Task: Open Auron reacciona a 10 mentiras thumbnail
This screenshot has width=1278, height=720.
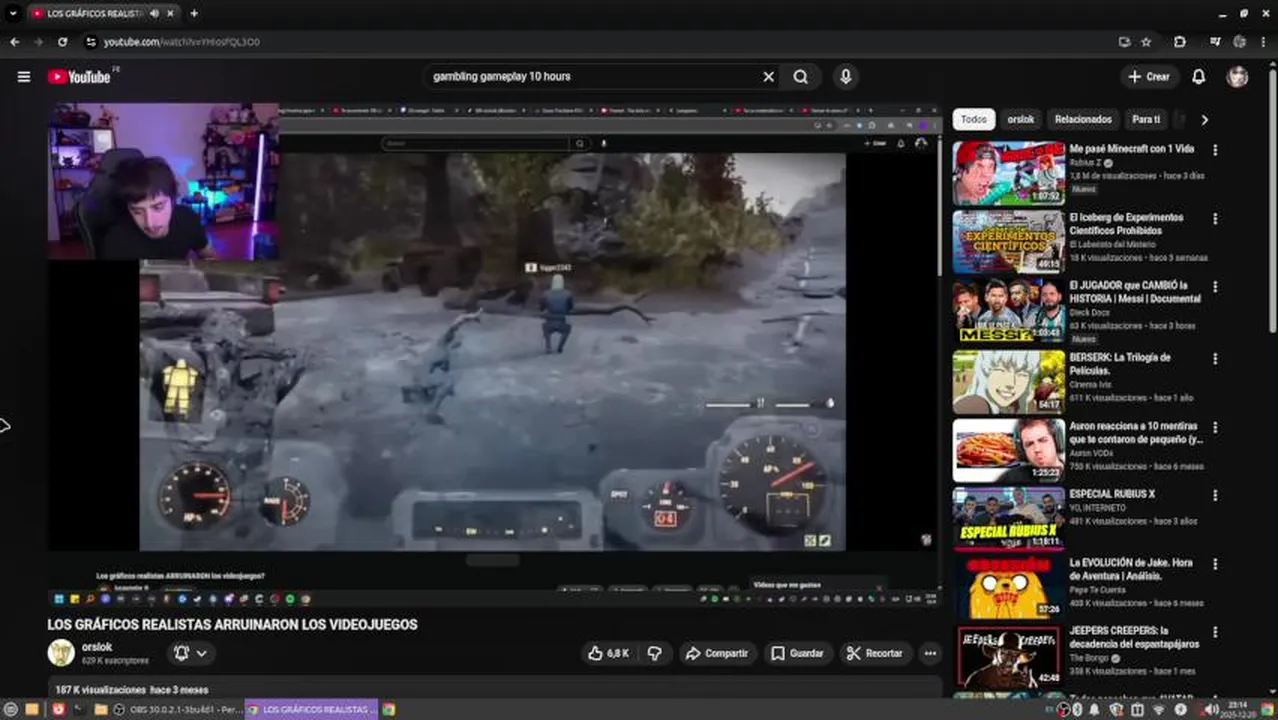Action: point(1008,450)
